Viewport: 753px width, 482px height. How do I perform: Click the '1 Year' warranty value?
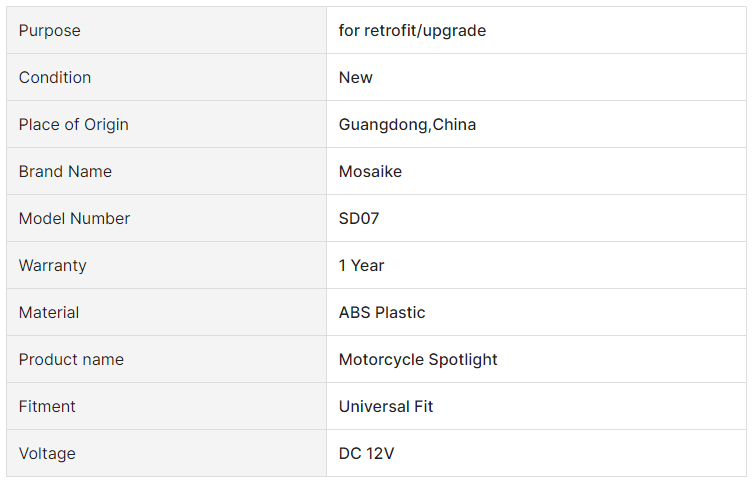[x=362, y=265]
